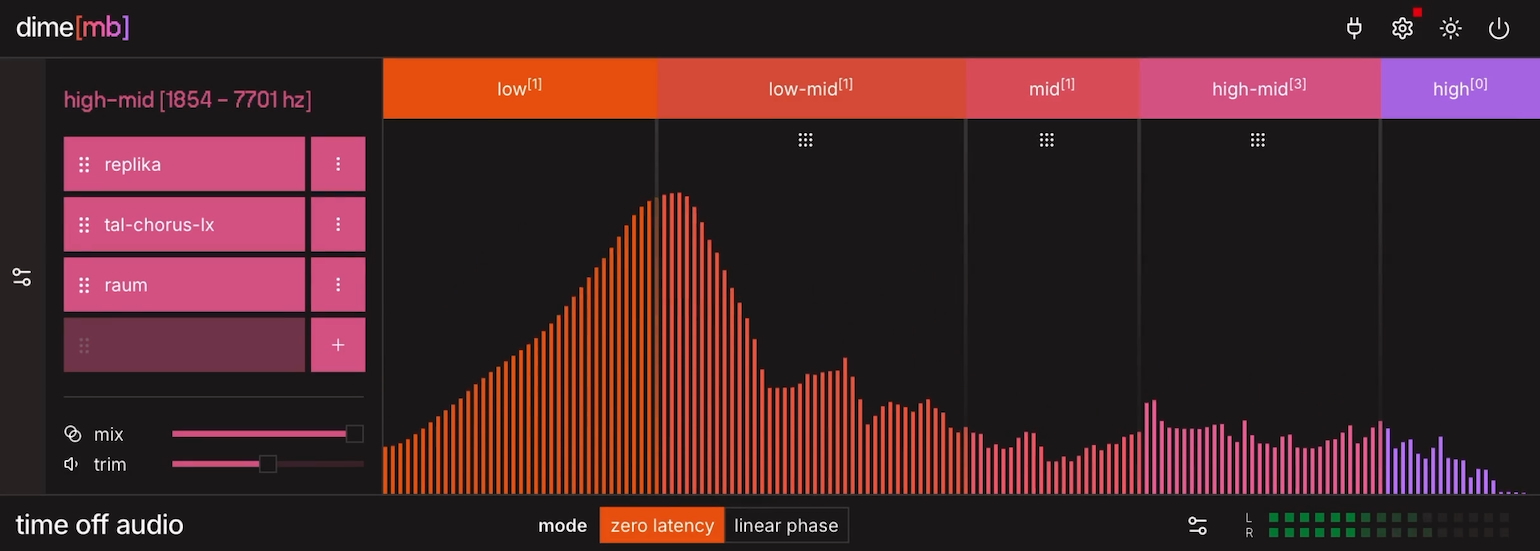Open options menu for replika

point(338,164)
